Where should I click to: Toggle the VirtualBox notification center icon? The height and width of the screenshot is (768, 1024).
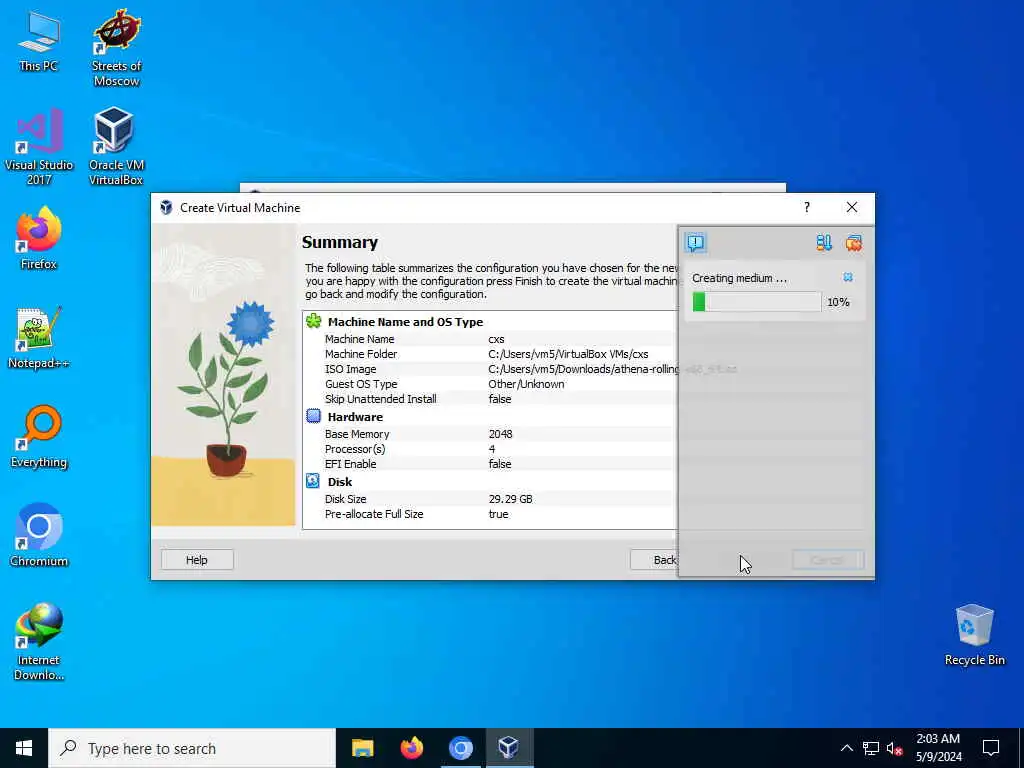click(x=696, y=243)
